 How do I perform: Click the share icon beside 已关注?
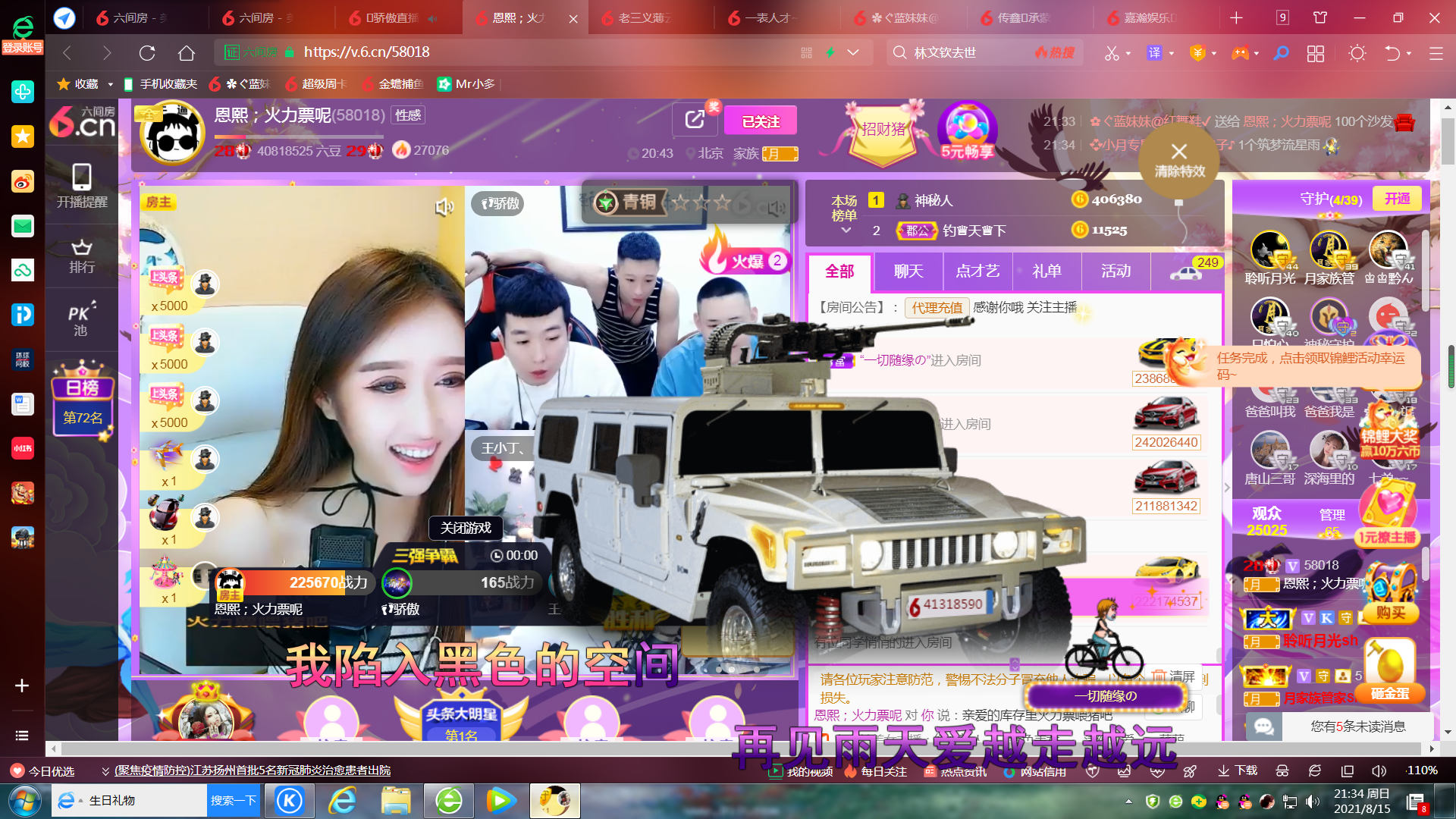click(695, 120)
